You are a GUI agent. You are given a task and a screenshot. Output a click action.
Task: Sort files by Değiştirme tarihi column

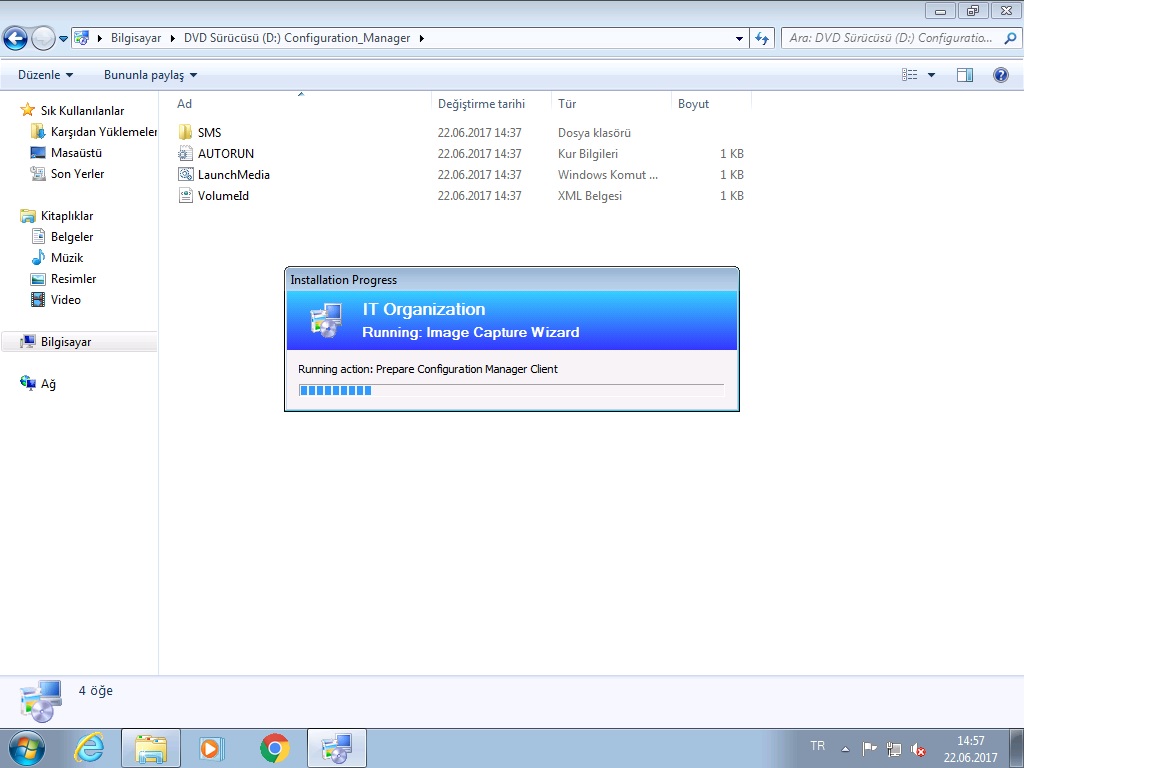[x=481, y=104]
